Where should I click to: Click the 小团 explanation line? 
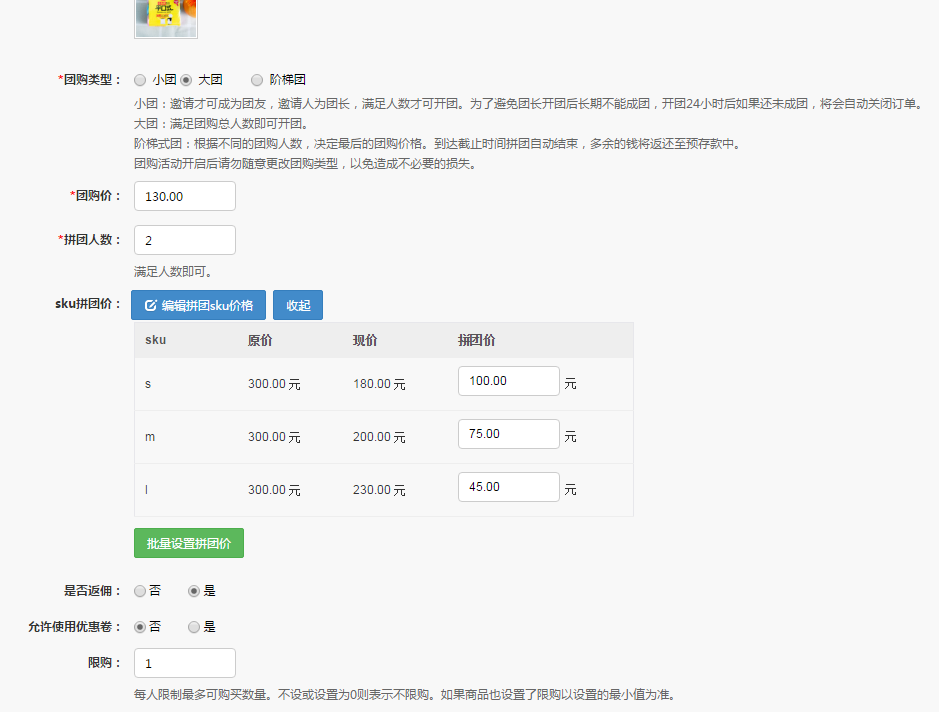coord(529,104)
